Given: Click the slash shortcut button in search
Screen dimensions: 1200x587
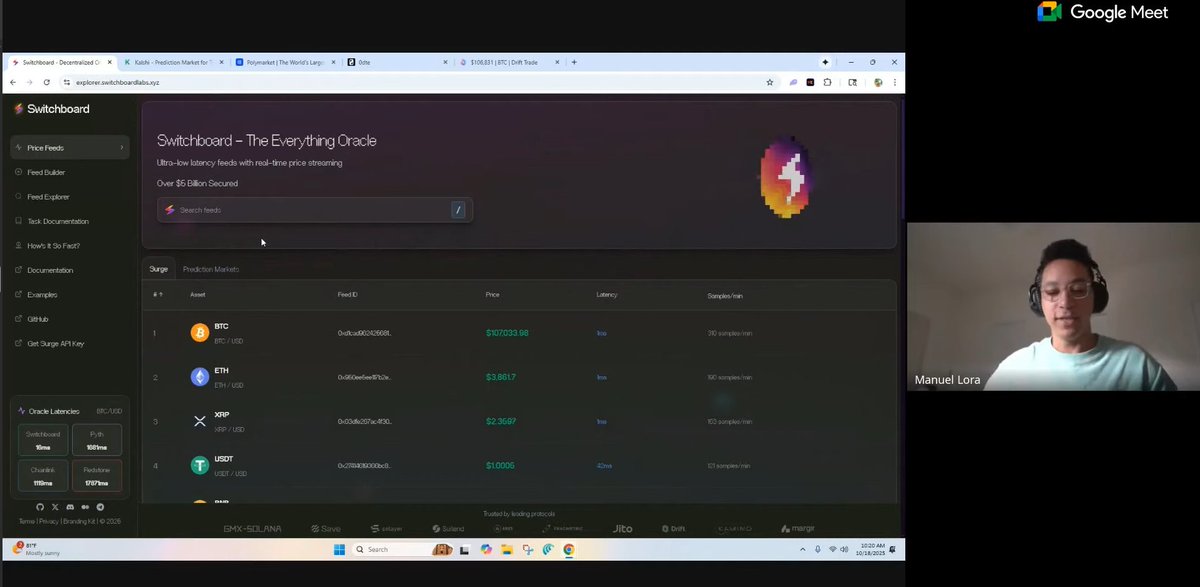Looking at the screenshot, I should coord(458,210).
